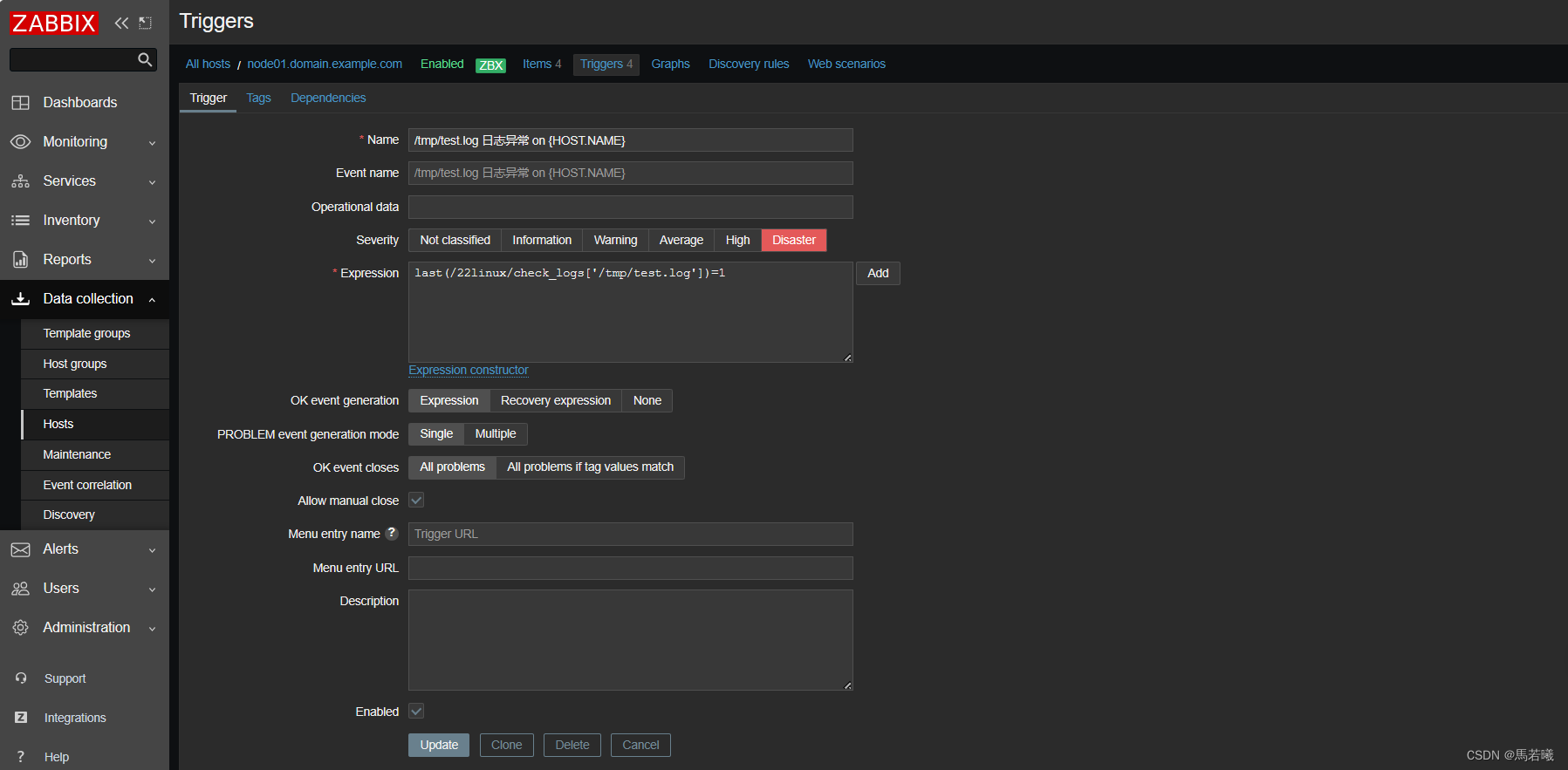The width and height of the screenshot is (1568, 770).
Task: Open the Expression constructor link
Action: [469, 370]
